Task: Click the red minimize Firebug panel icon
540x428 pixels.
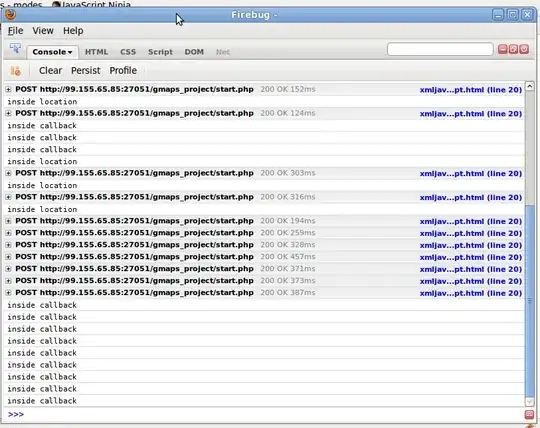Action: [x=503, y=49]
